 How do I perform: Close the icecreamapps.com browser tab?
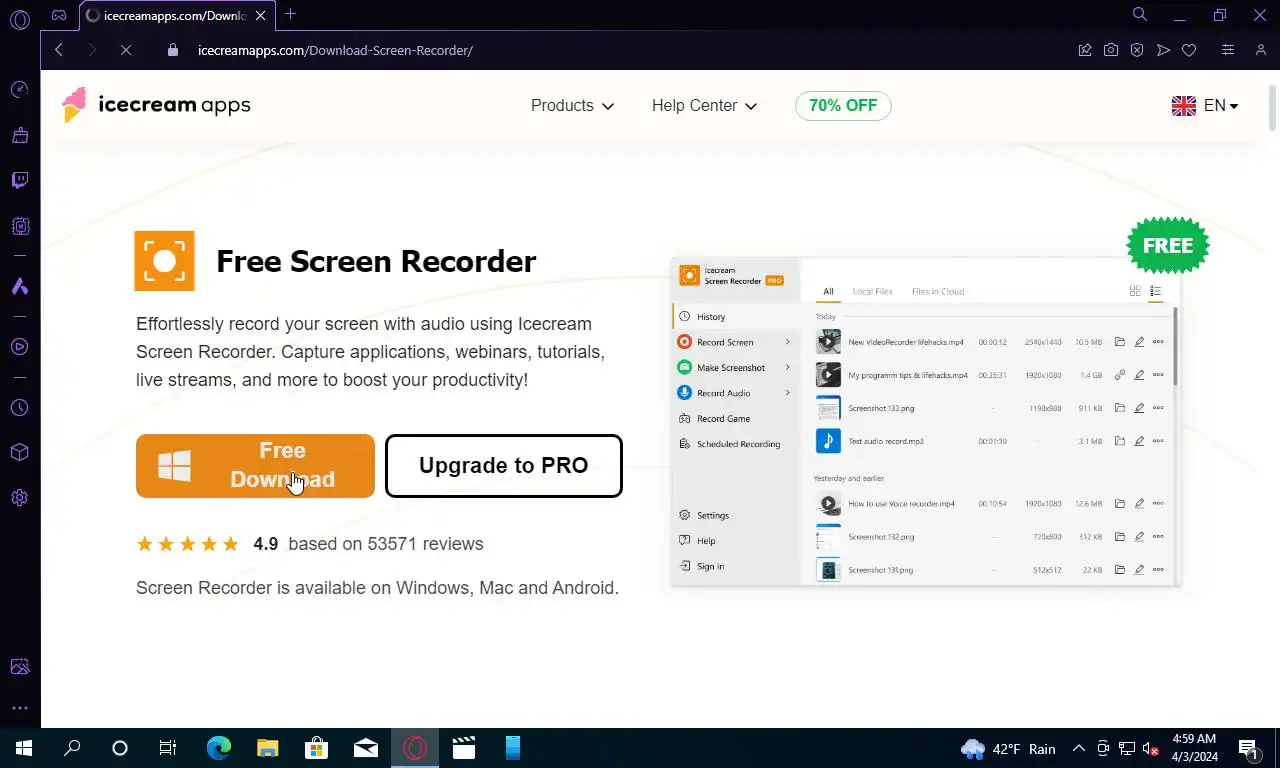coord(261,15)
